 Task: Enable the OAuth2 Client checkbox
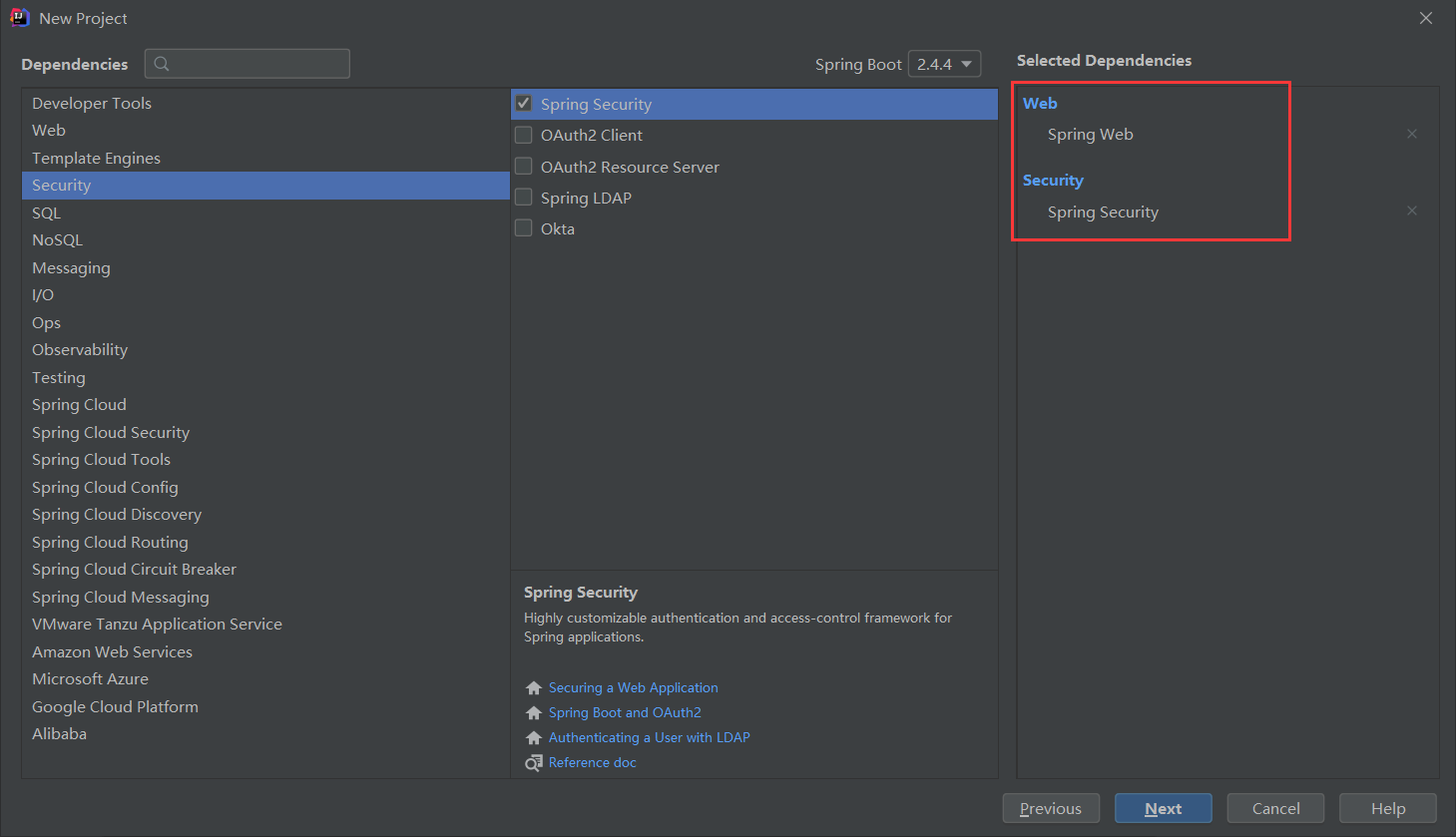coord(524,135)
